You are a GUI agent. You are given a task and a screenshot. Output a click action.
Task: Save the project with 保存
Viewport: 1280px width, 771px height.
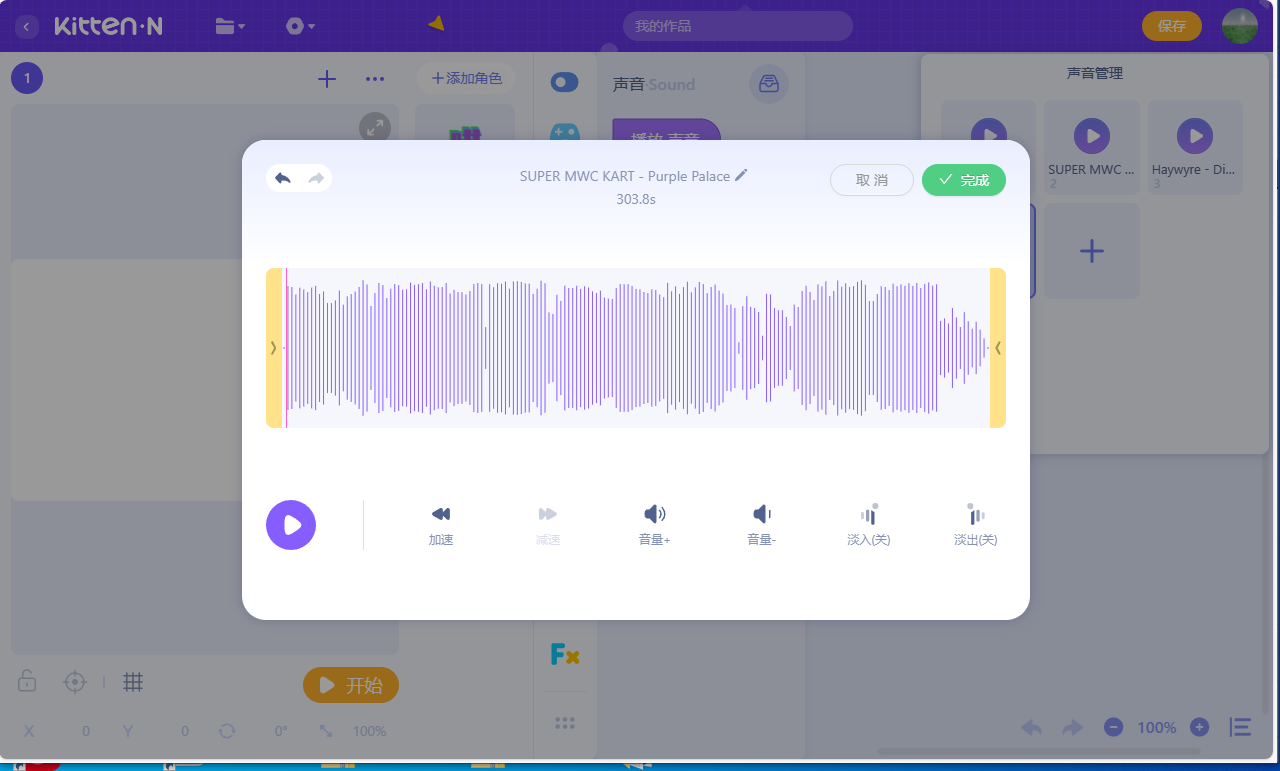pos(1172,26)
